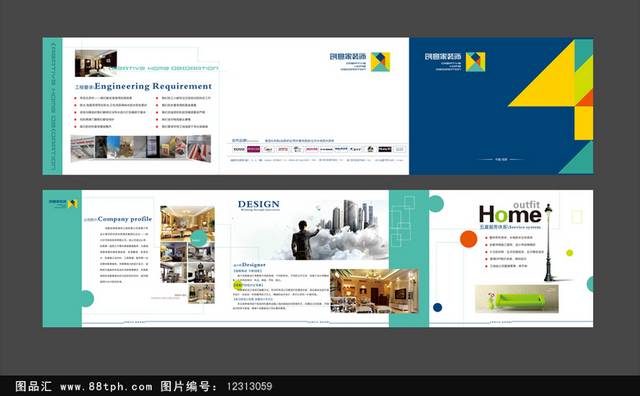Click the green sofa photo
This screenshot has width=640, height=396.
pos(516,299)
